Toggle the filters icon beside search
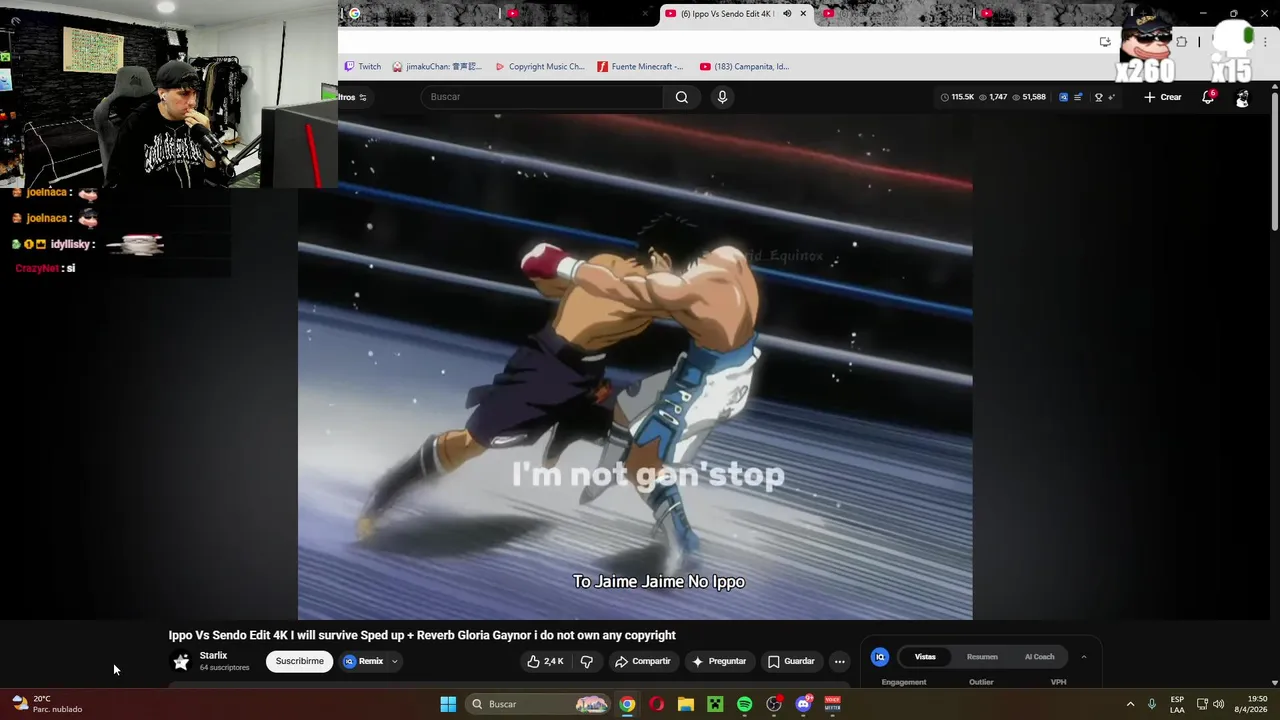 click(x=362, y=97)
